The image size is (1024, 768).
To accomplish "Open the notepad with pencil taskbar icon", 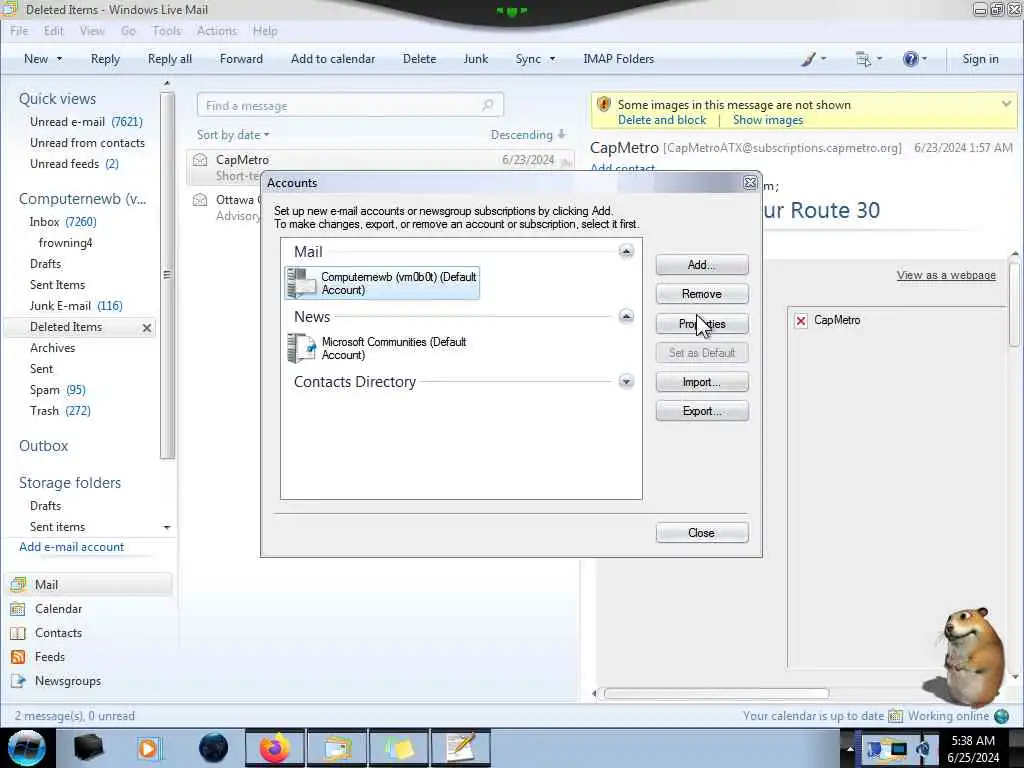I will pos(460,748).
